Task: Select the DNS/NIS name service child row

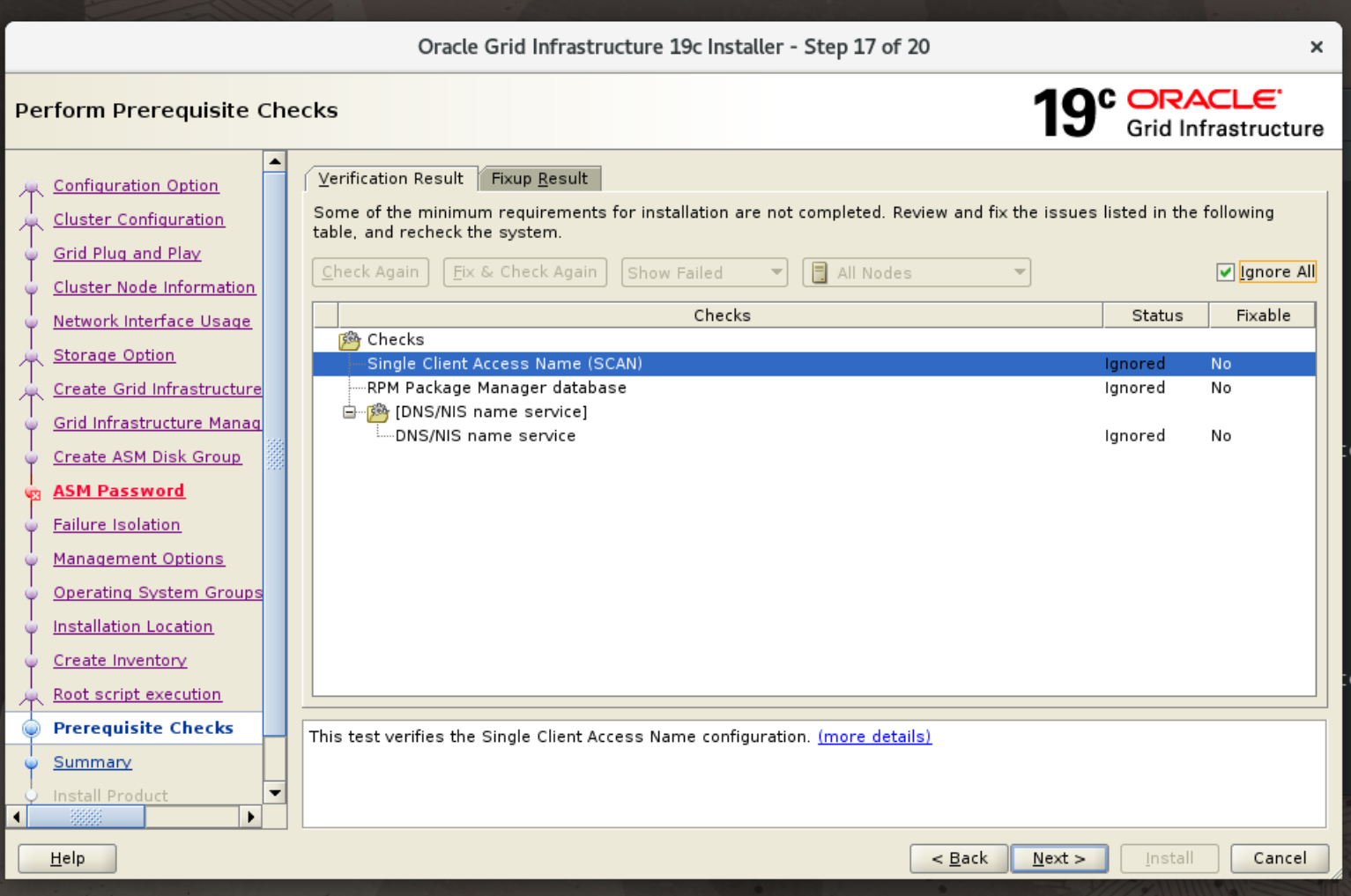Action: point(814,436)
